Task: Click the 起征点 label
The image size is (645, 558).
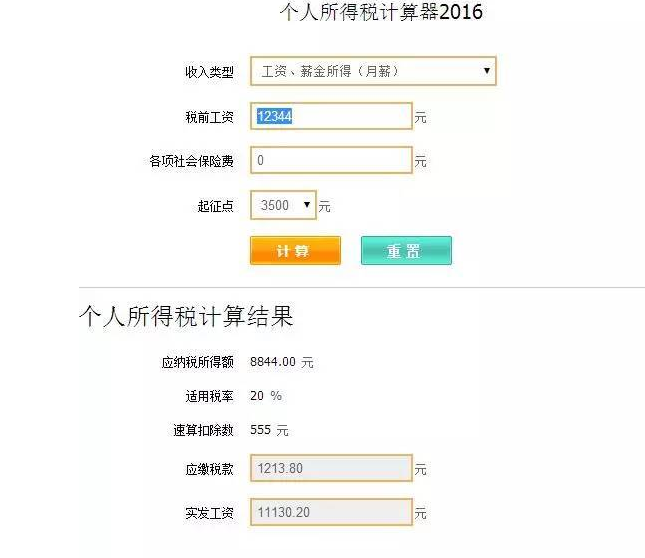Action: (x=215, y=206)
